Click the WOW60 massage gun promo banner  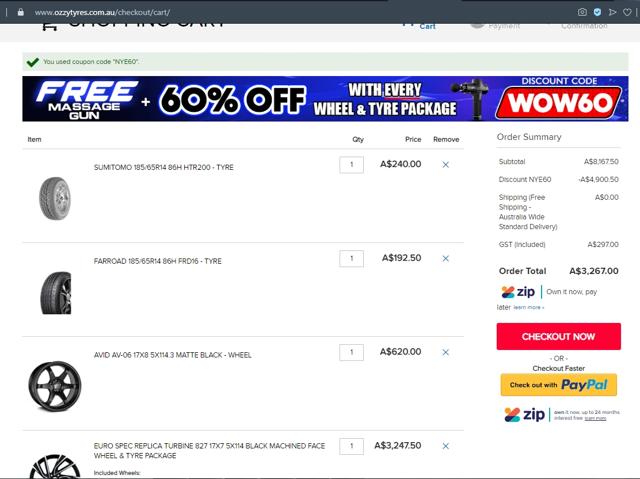325,99
